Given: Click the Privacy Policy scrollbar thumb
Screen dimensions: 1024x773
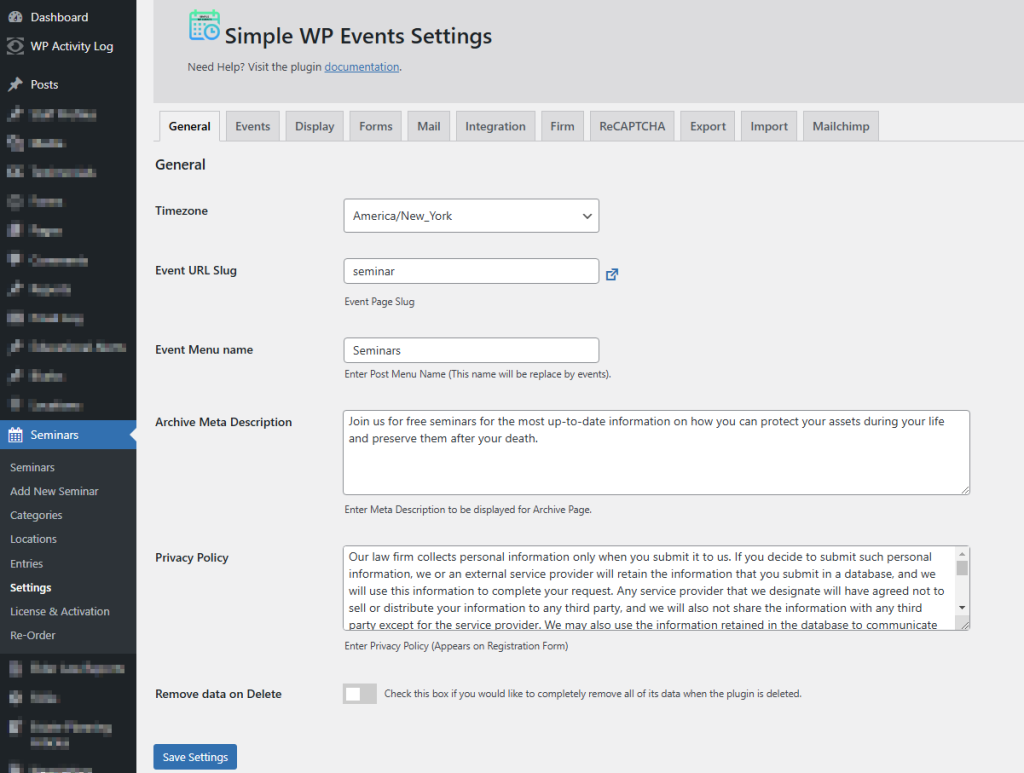Looking at the screenshot, I should pyautogui.click(x=962, y=568).
